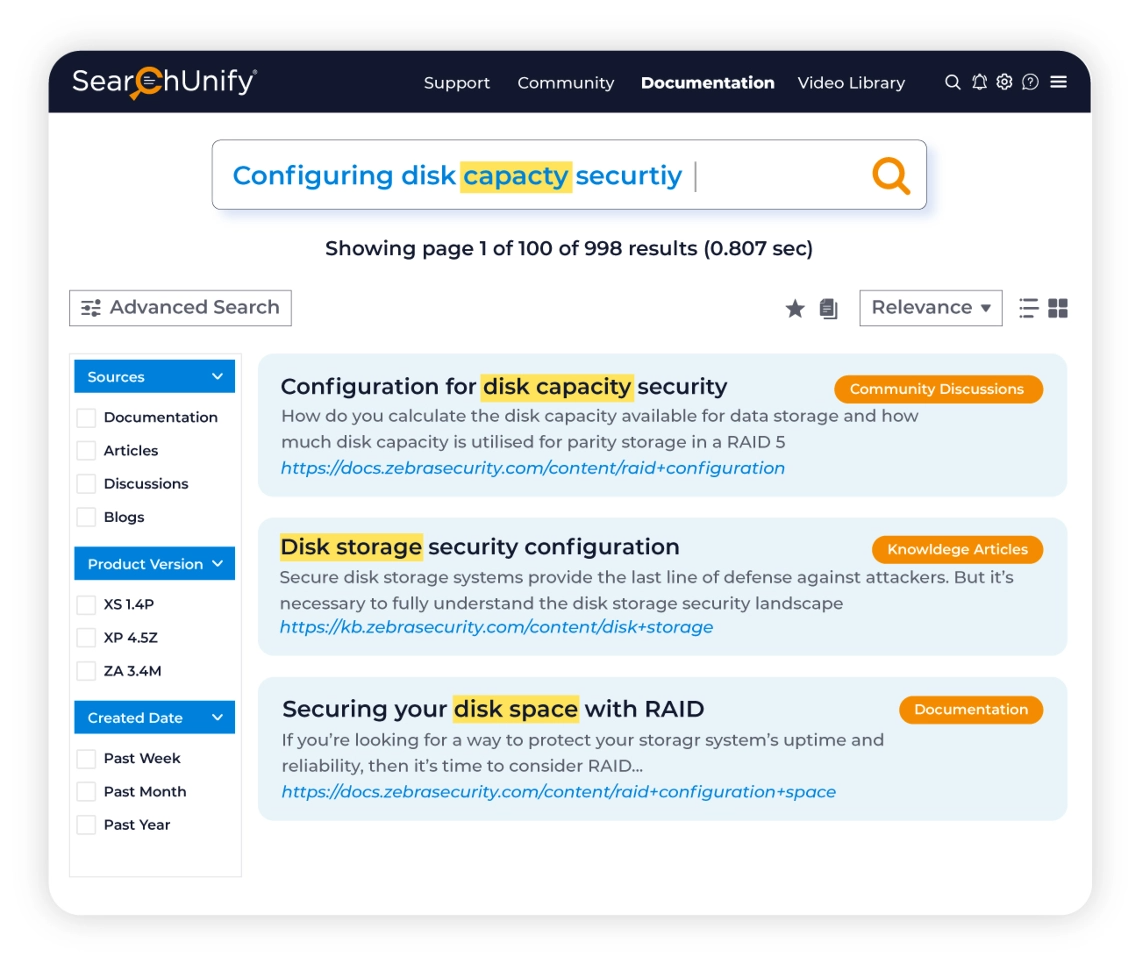Check the Documentation source checkbox
This screenshot has height=964, width=1140.
tap(87, 417)
